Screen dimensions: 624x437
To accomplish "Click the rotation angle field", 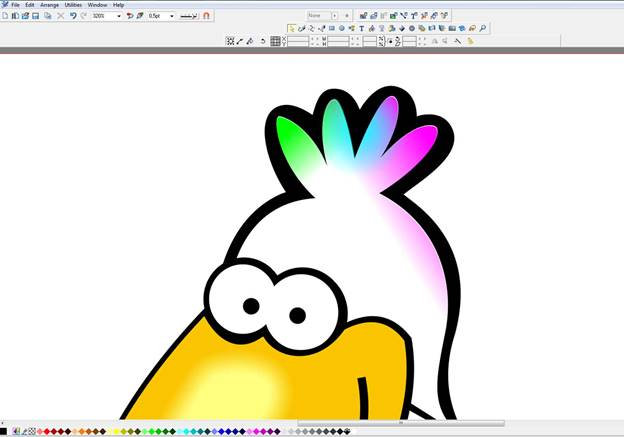I will [409, 41].
